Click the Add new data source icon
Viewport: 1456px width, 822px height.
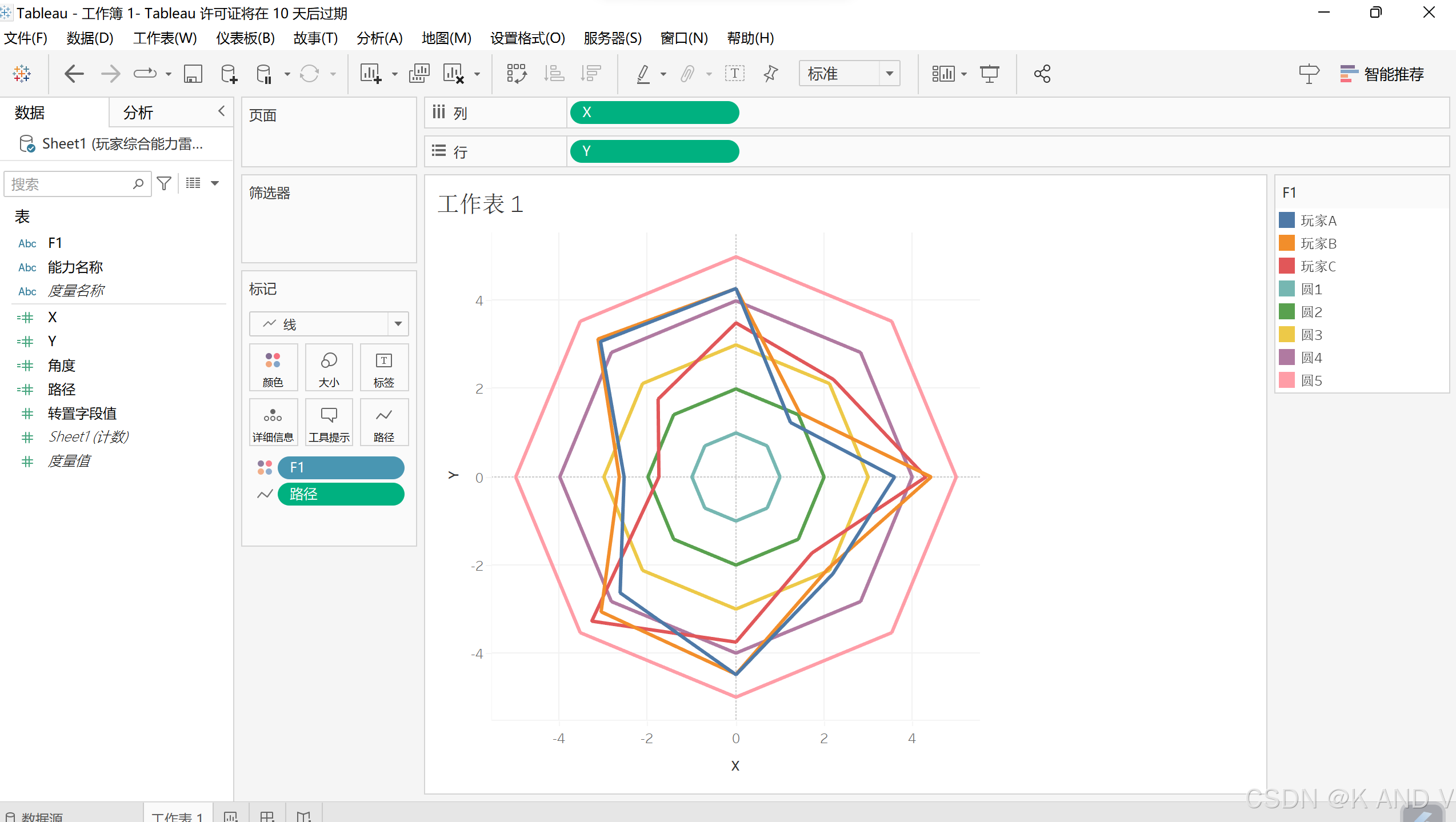pos(229,74)
